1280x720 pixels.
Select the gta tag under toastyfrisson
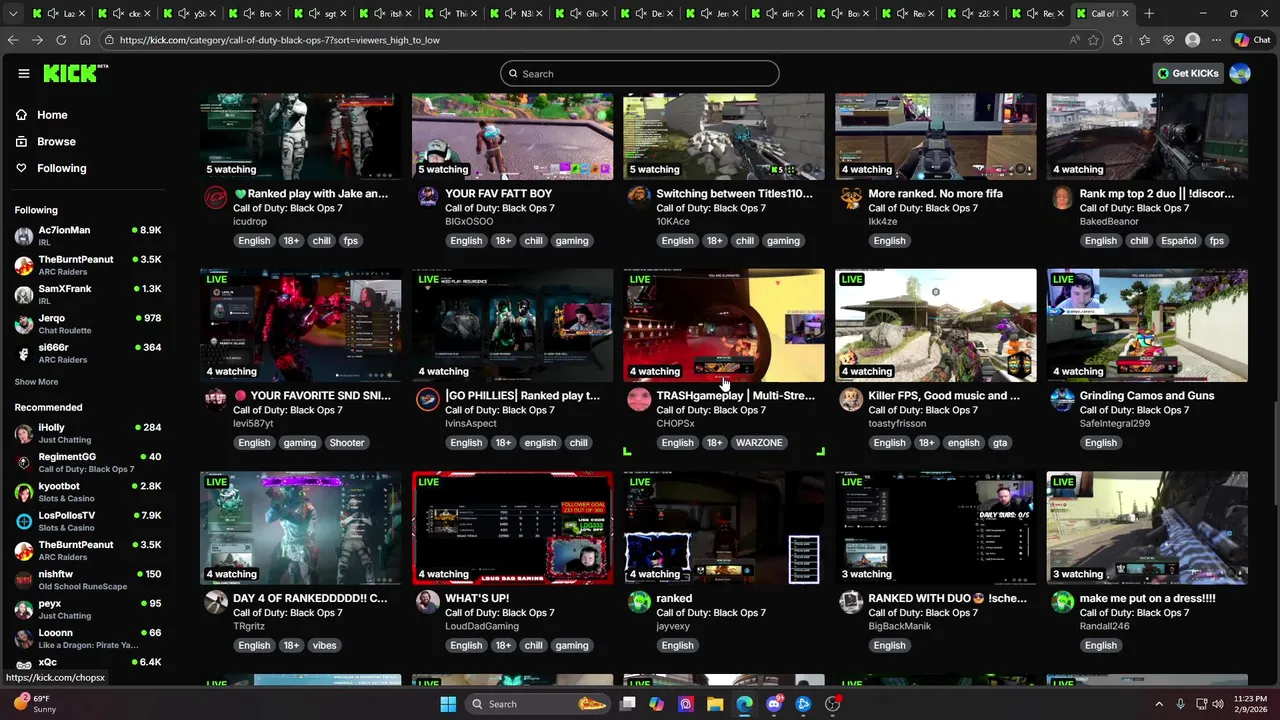point(1000,443)
